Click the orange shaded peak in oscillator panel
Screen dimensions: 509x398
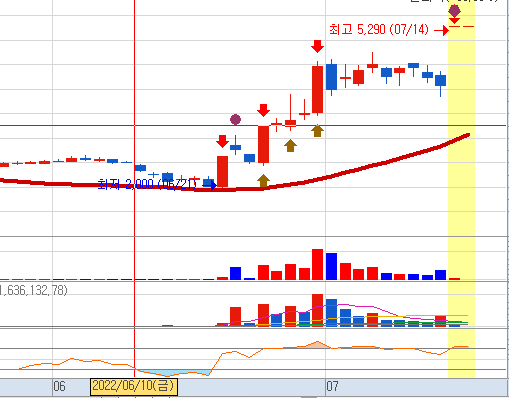pyautogui.click(x=317, y=345)
